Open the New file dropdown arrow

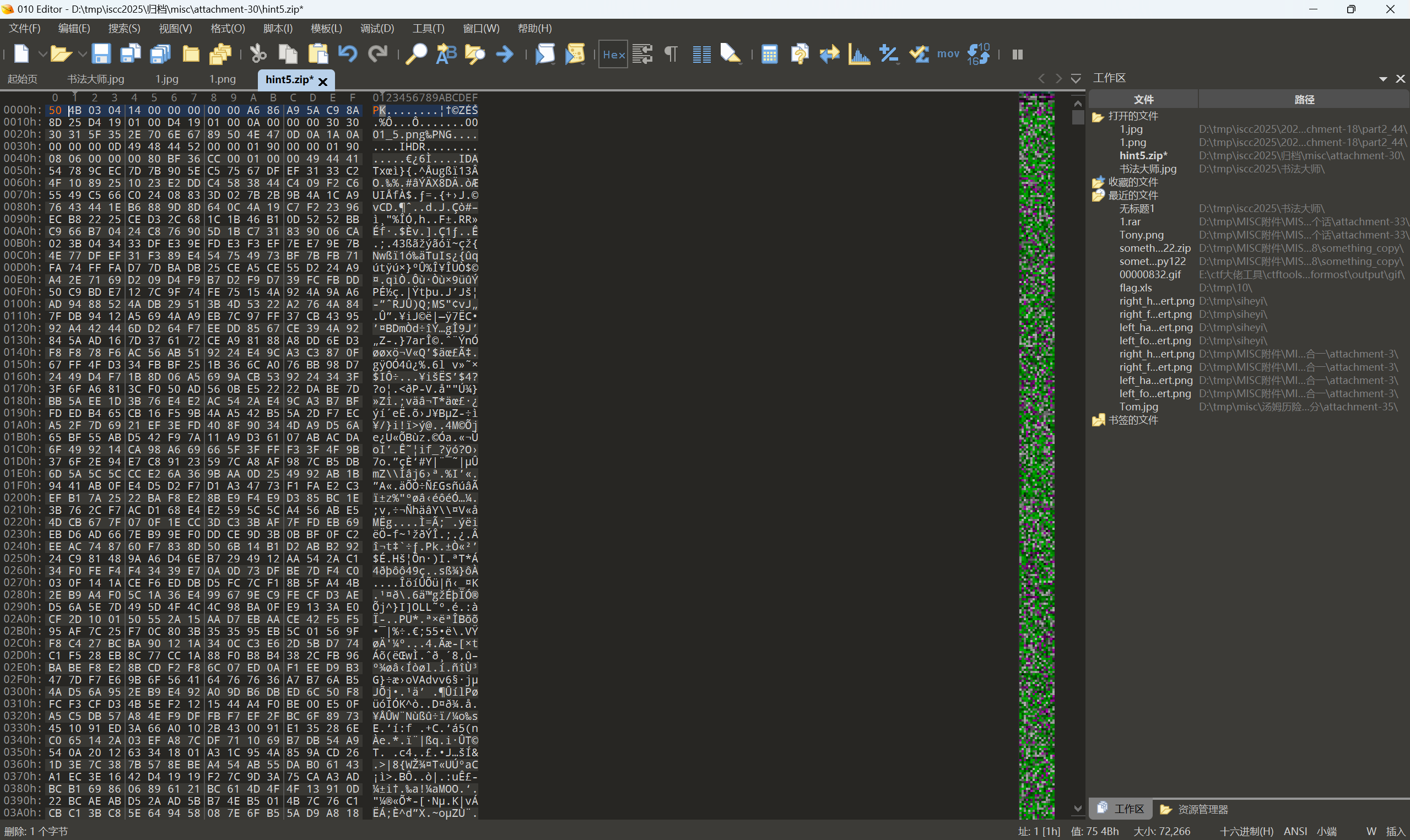[42, 55]
